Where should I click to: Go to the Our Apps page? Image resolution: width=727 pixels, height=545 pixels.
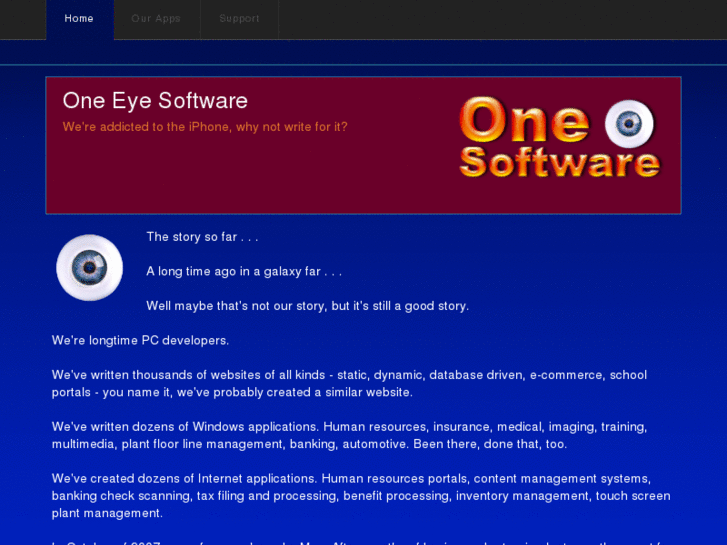click(156, 19)
